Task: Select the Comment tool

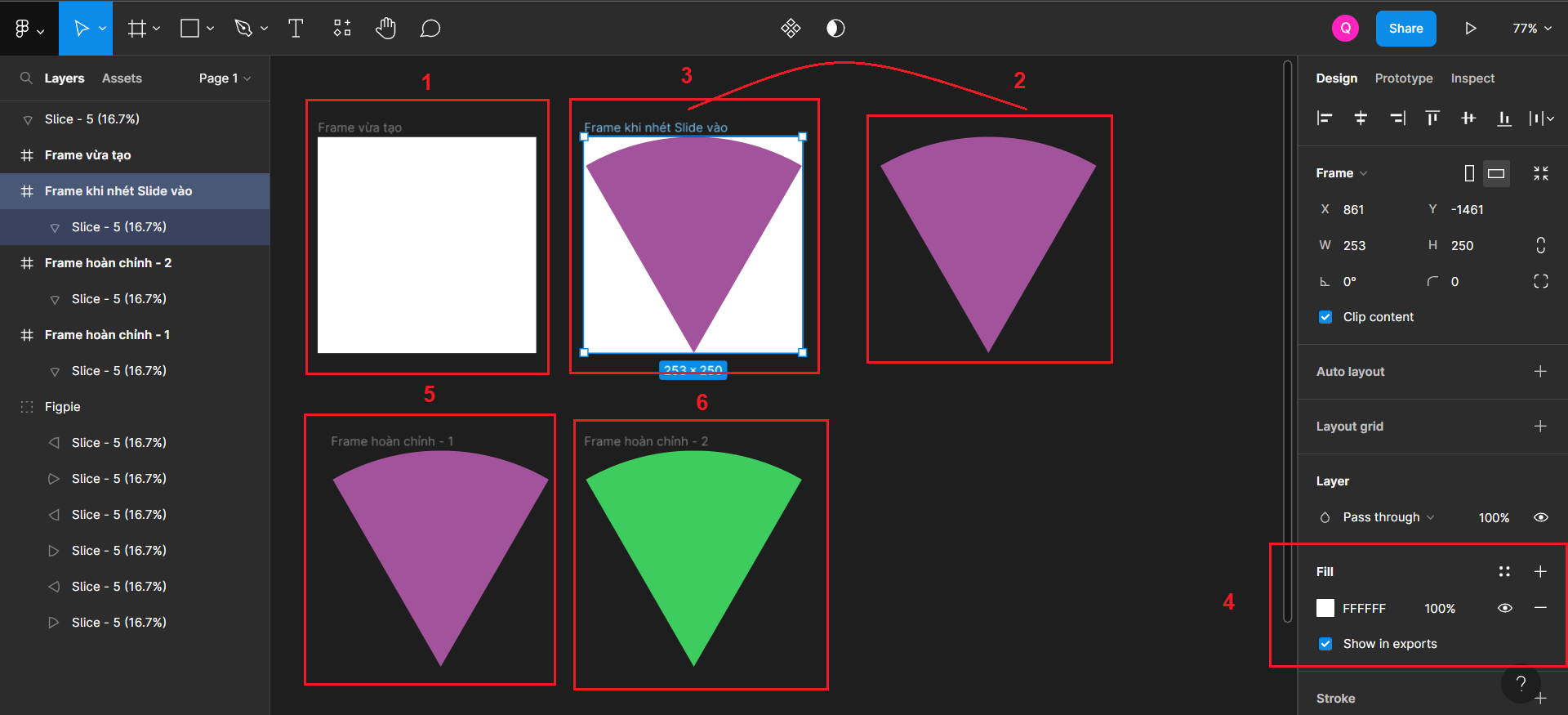Action: [430, 29]
